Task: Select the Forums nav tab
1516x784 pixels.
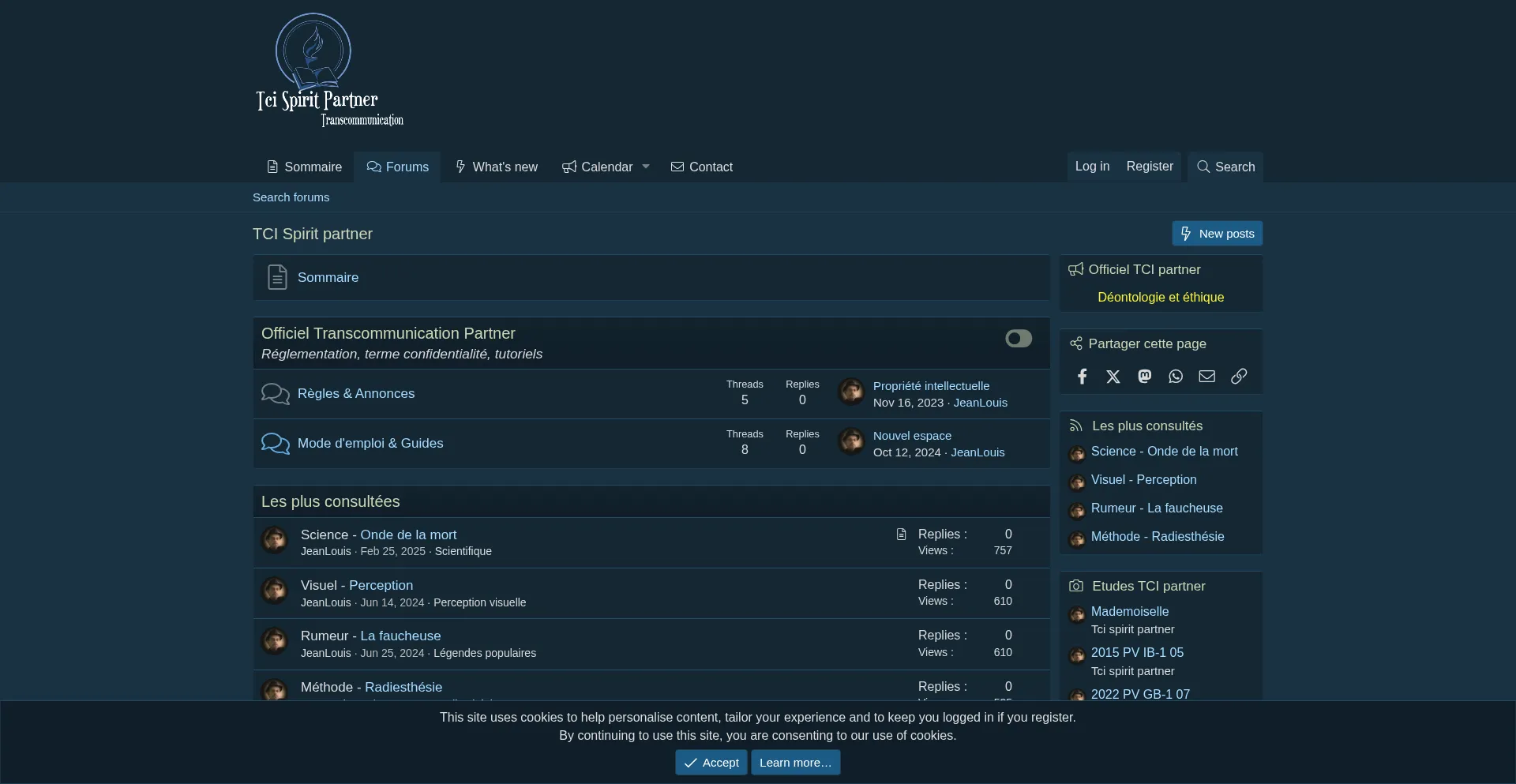Action: (x=397, y=167)
